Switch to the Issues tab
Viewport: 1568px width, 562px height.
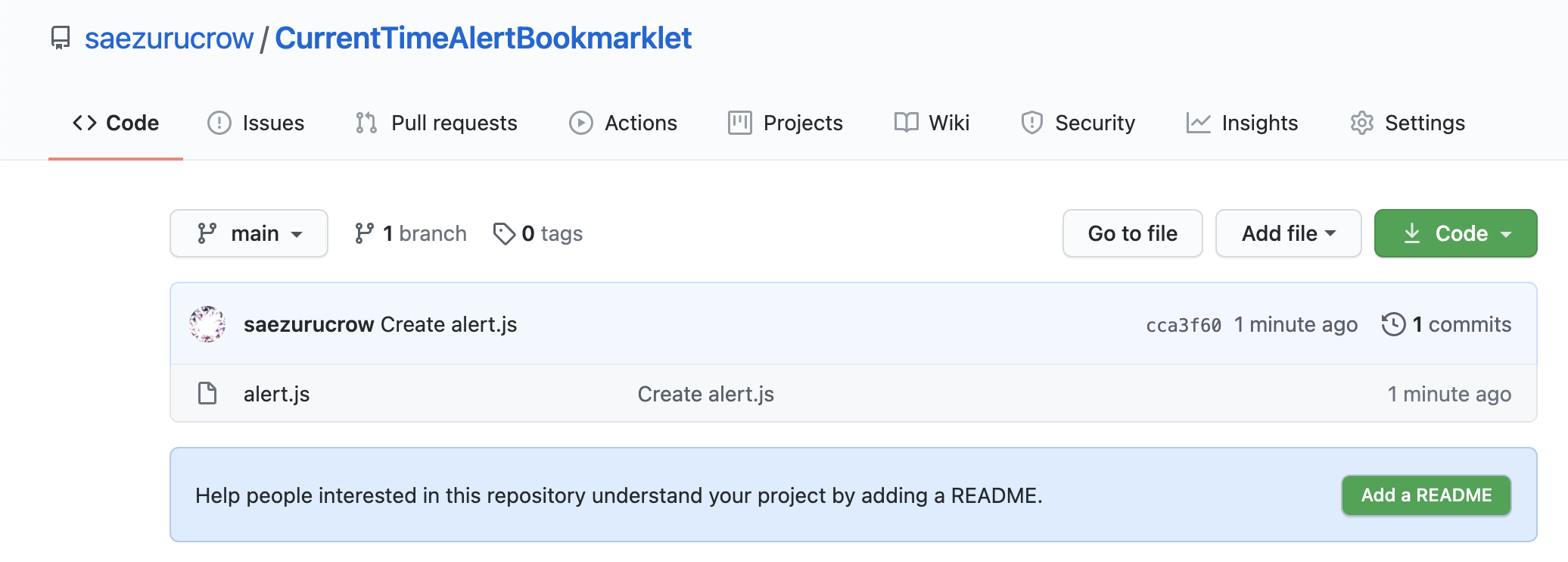click(x=256, y=123)
